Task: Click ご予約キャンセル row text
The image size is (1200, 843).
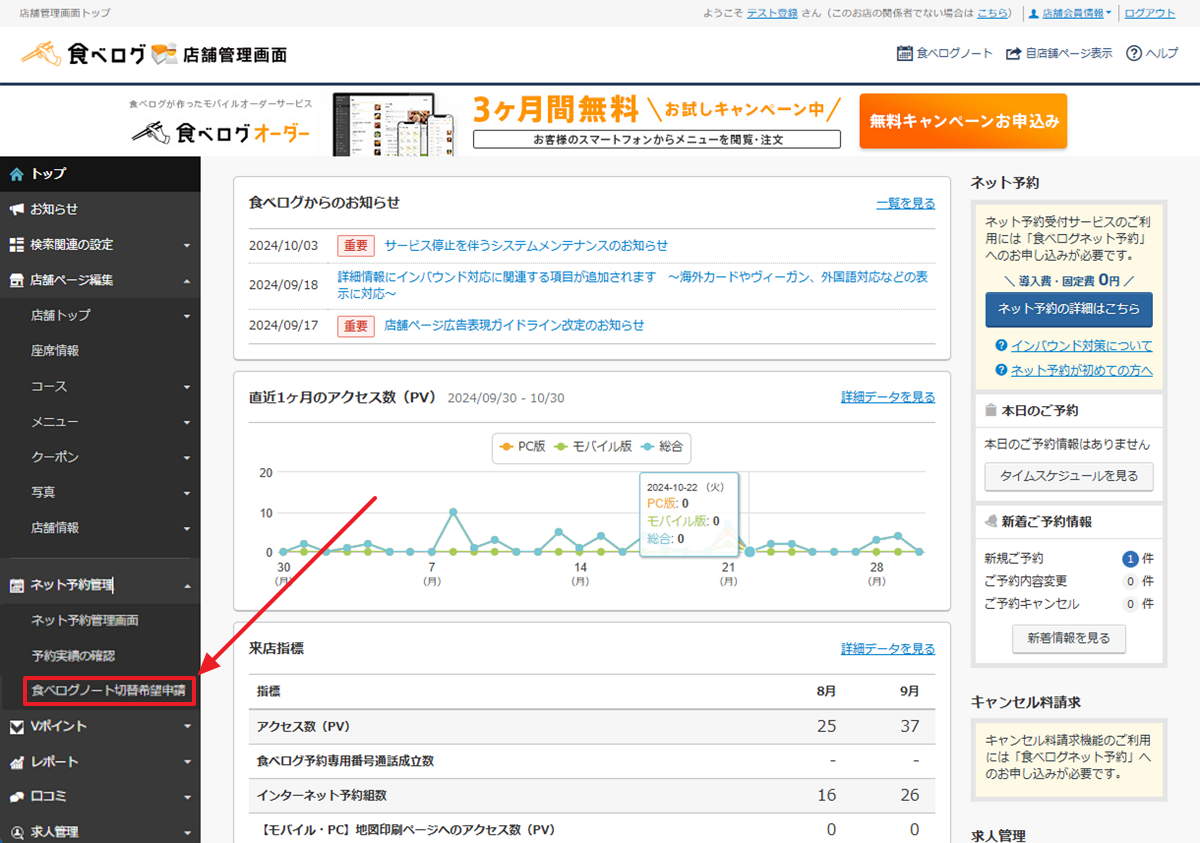Action: pyautogui.click(x=1032, y=604)
